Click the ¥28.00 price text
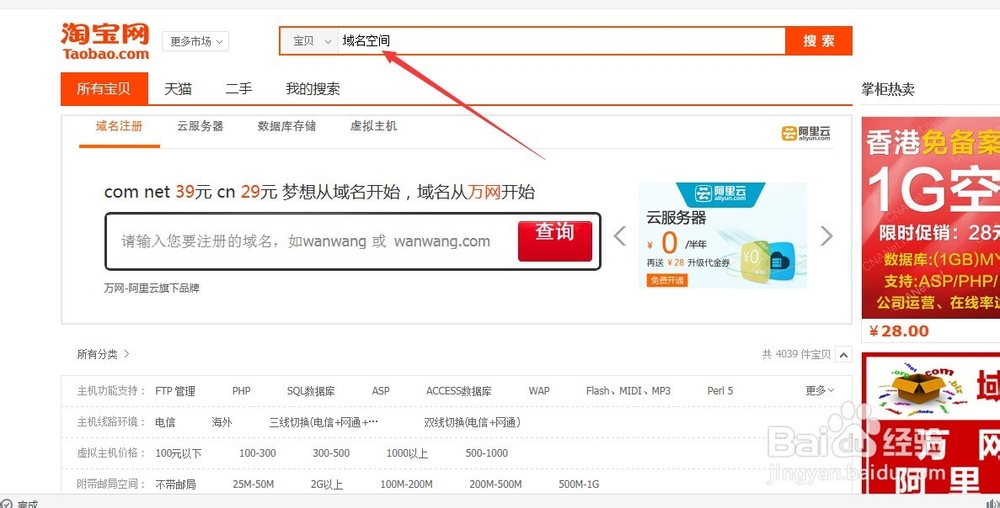1000x508 pixels. coord(899,331)
